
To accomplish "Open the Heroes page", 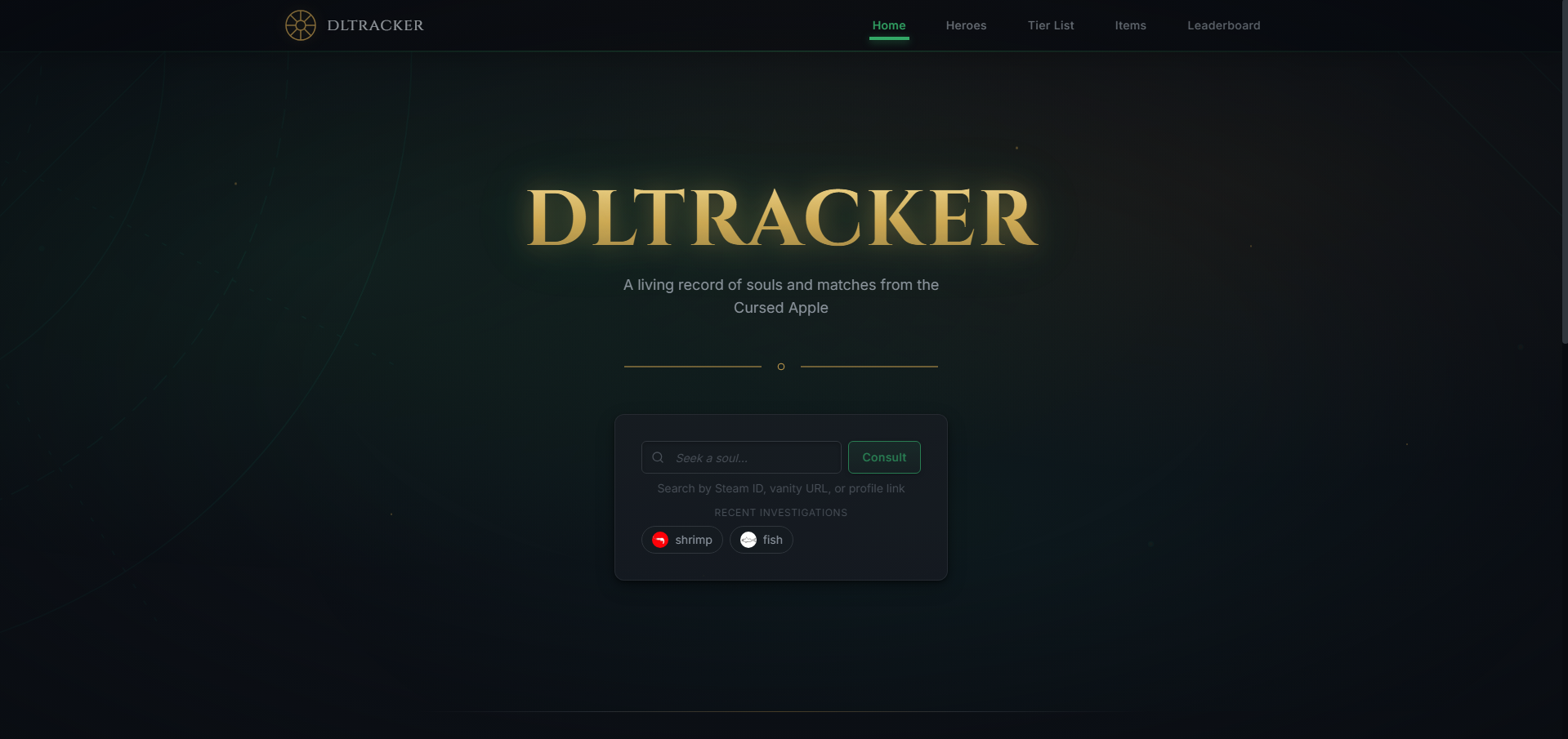I will pyautogui.click(x=966, y=25).
